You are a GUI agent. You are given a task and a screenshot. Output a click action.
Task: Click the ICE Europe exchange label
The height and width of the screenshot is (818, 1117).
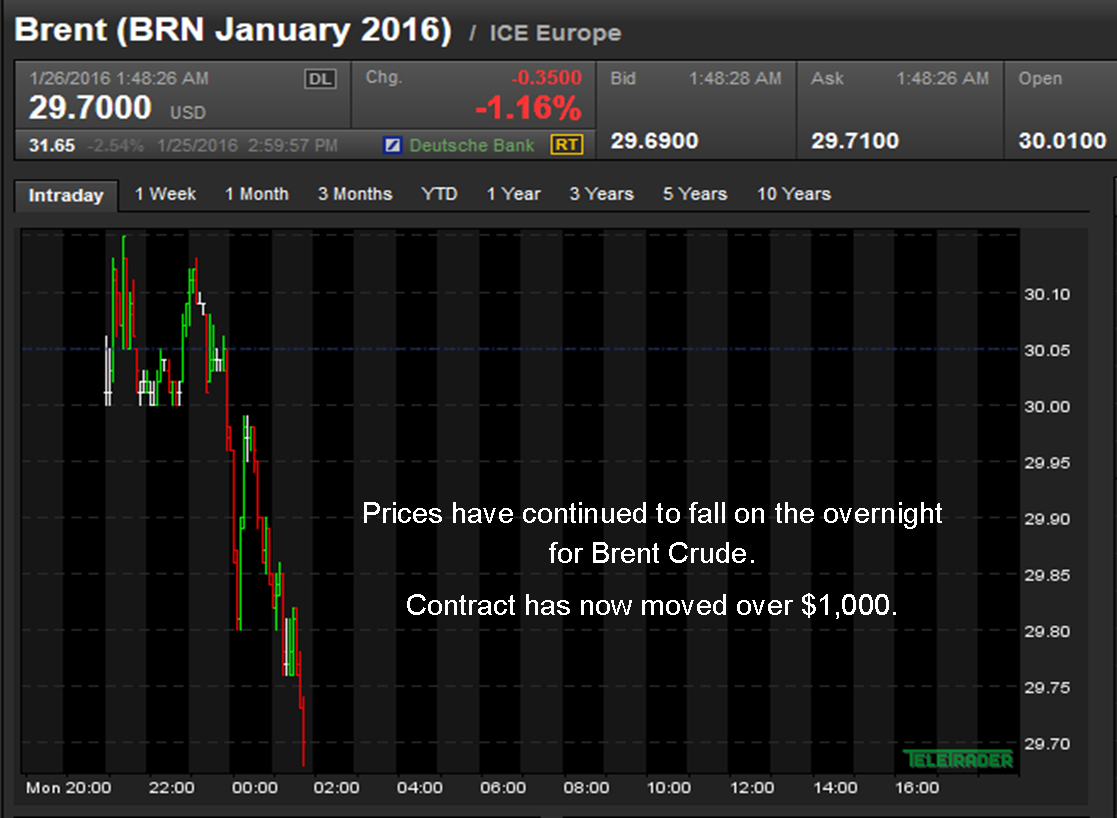click(x=554, y=33)
